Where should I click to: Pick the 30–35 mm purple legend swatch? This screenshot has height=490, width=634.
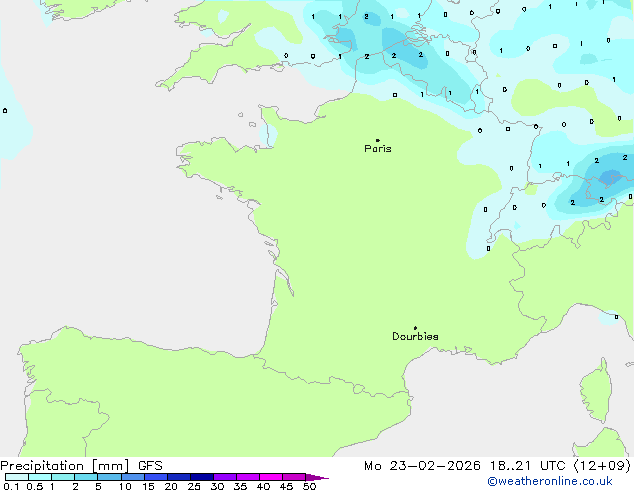click(225, 477)
